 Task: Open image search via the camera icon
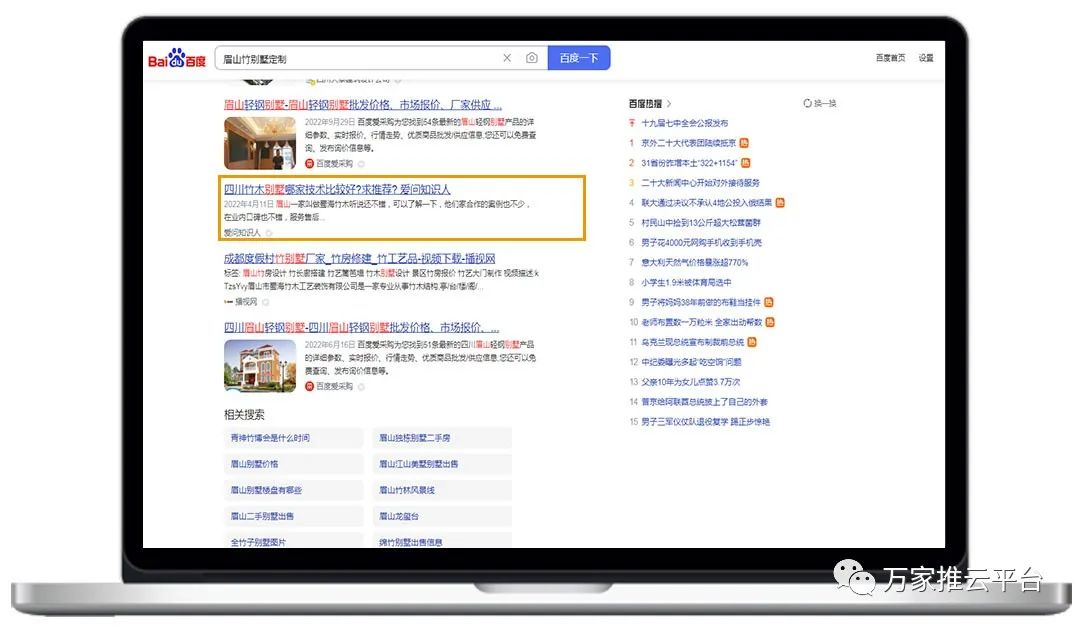[532, 58]
